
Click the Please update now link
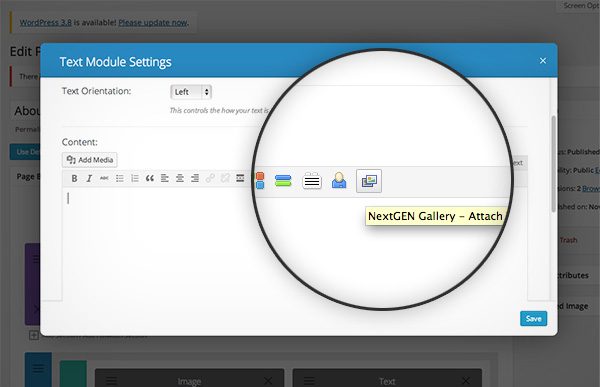[x=153, y=23]
